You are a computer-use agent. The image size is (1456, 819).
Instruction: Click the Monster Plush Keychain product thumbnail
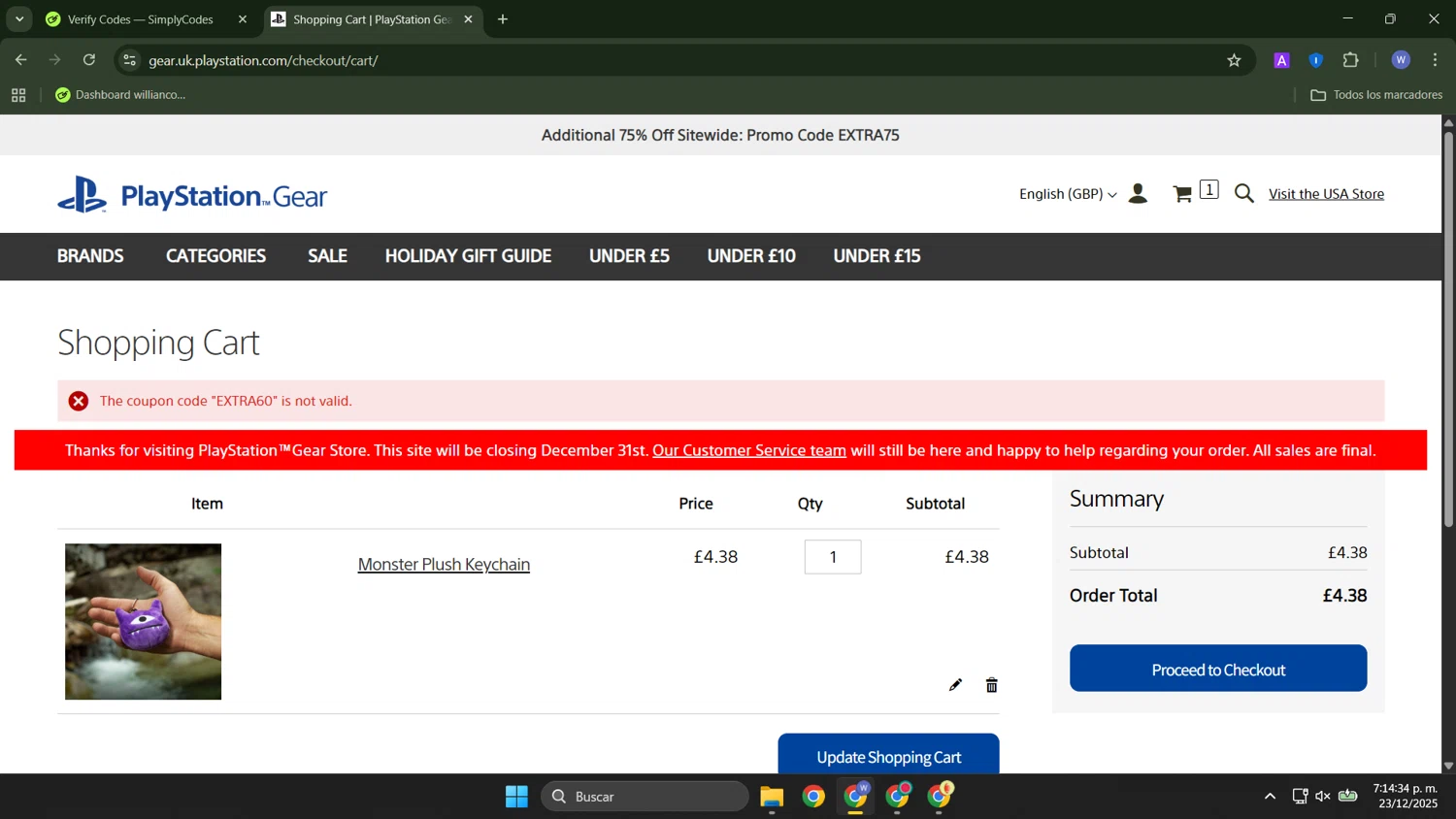coord(143,621)
